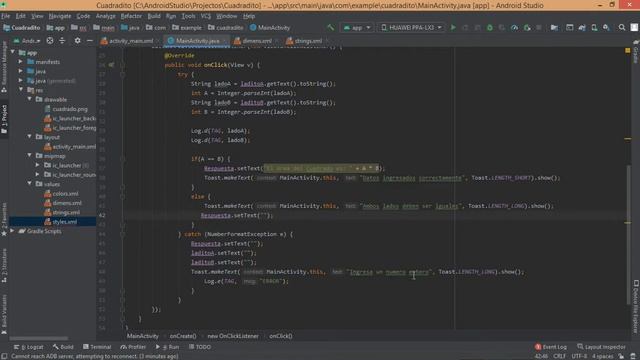The width and height of the screenshot is (640, 360).
Task: Sync Project with Gradle Files icon
Action: pyautogui.click(x=582, y=28)
